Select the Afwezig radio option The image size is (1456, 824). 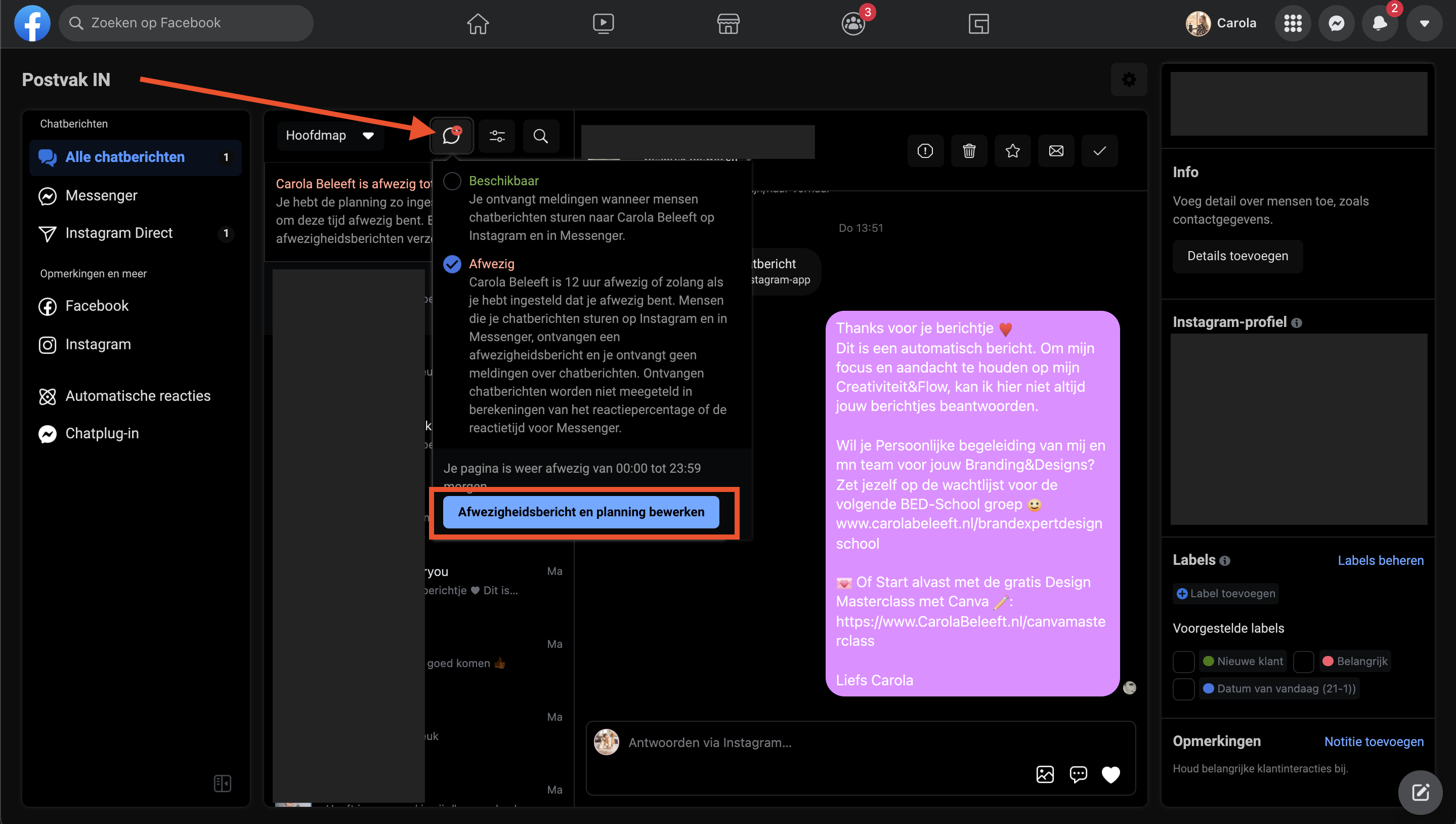[452, 264]
